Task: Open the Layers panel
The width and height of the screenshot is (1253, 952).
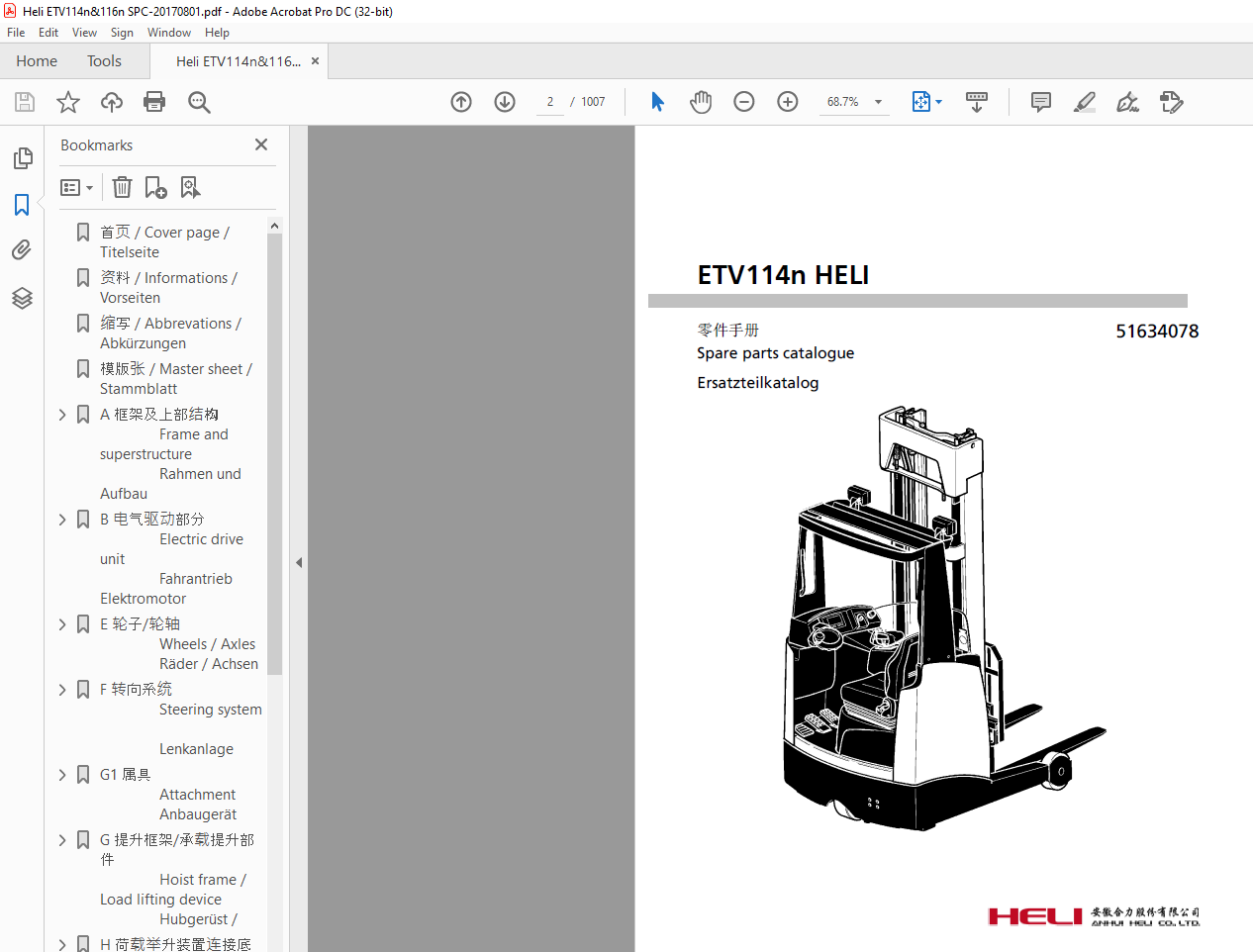Action: coord(22,298)
